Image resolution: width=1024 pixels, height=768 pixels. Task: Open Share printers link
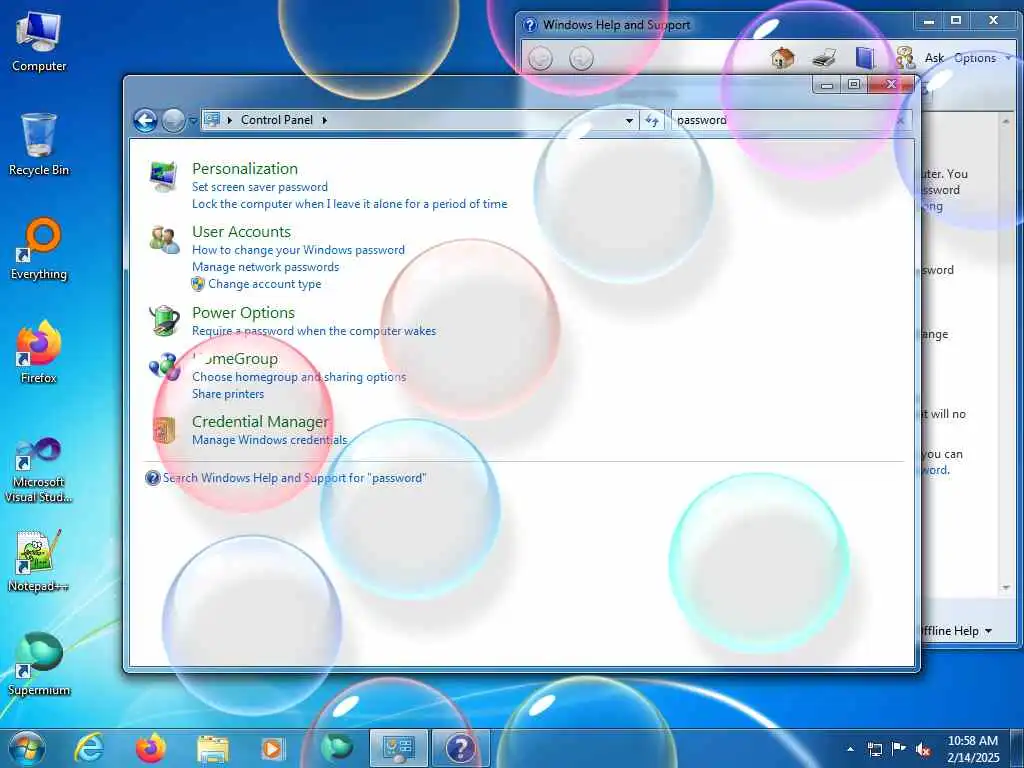click(x=228, y=394)
